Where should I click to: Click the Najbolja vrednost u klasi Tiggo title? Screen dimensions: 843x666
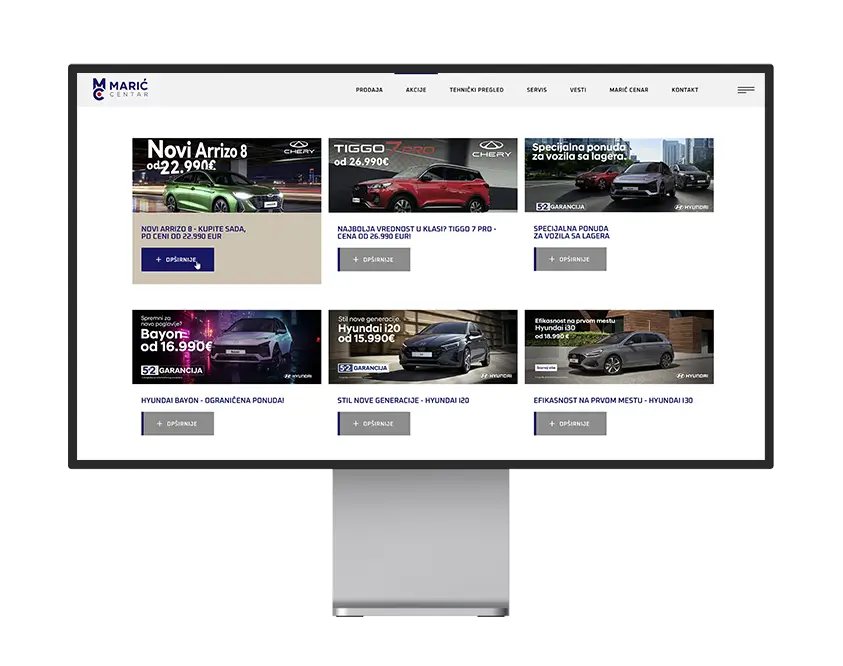click(x=417, y=232)
